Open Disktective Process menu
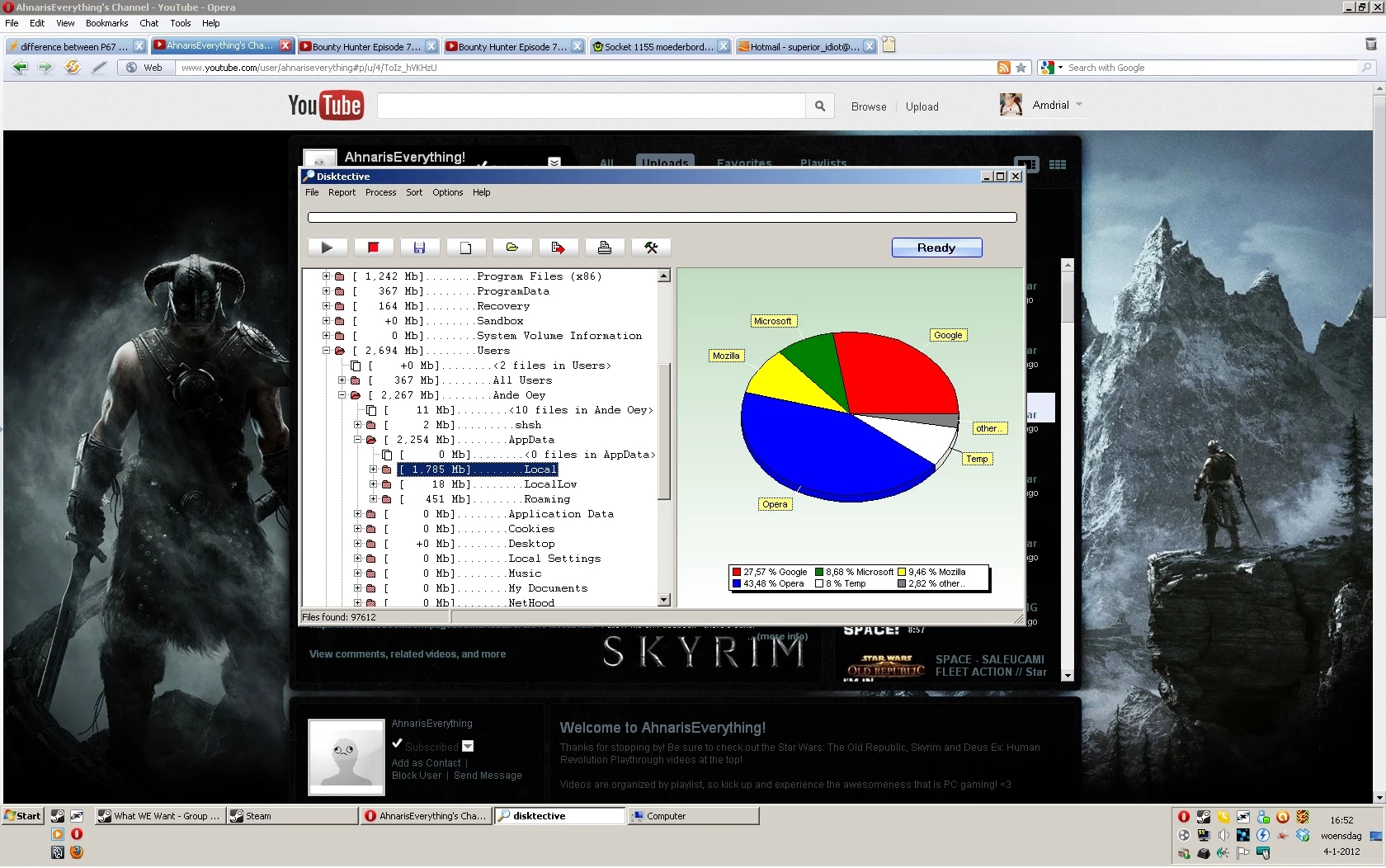 click(x=380, y=192)
